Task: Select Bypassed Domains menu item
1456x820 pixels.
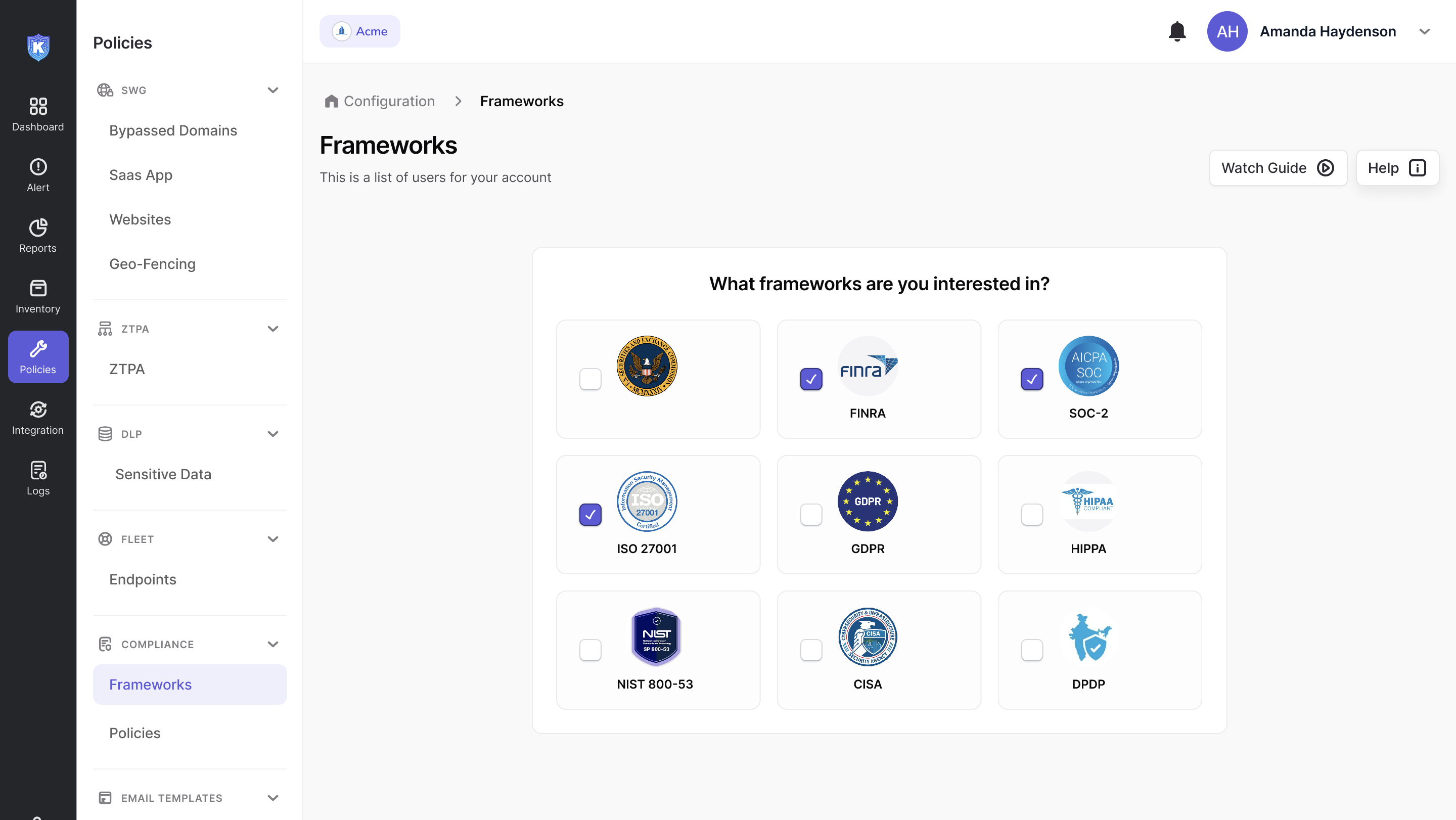Action: pos(173,130)
